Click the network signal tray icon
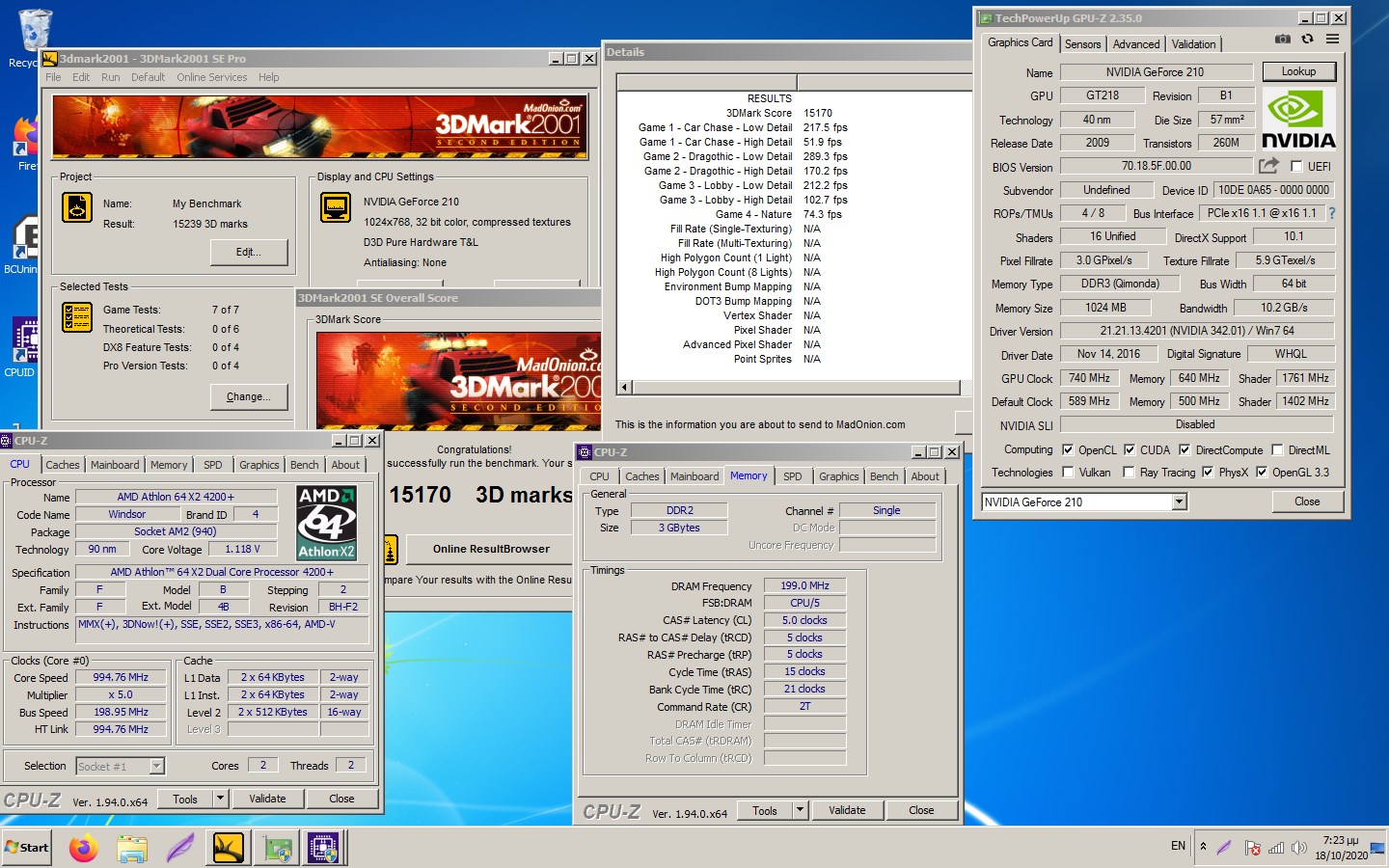Image resolution: width=1389 pixels, height=868 pixels. click(1276, 848)
